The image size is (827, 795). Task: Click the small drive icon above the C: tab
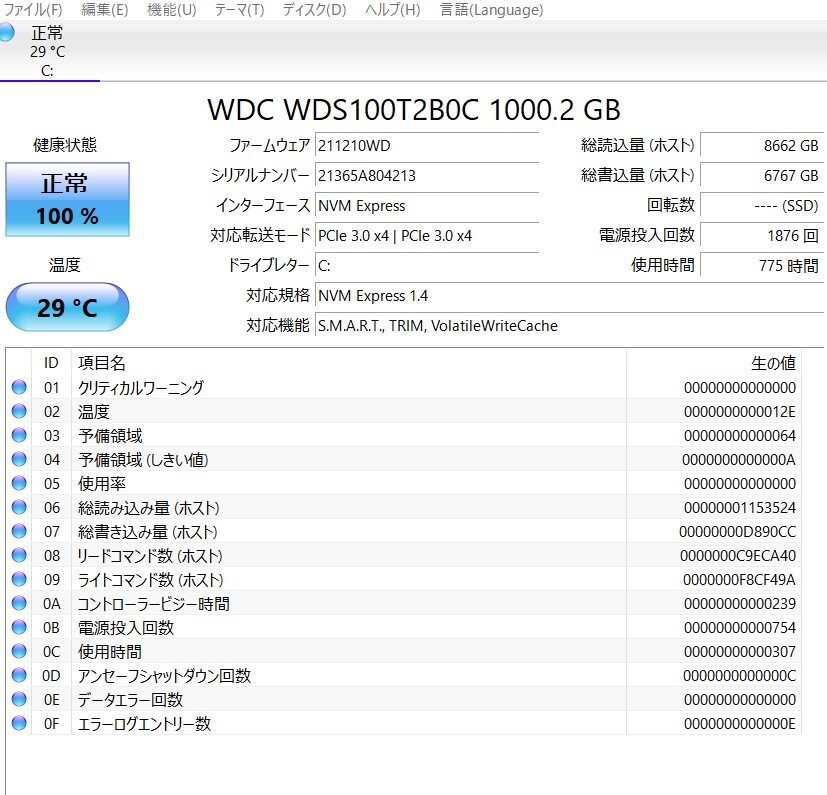tap(8, 32)
